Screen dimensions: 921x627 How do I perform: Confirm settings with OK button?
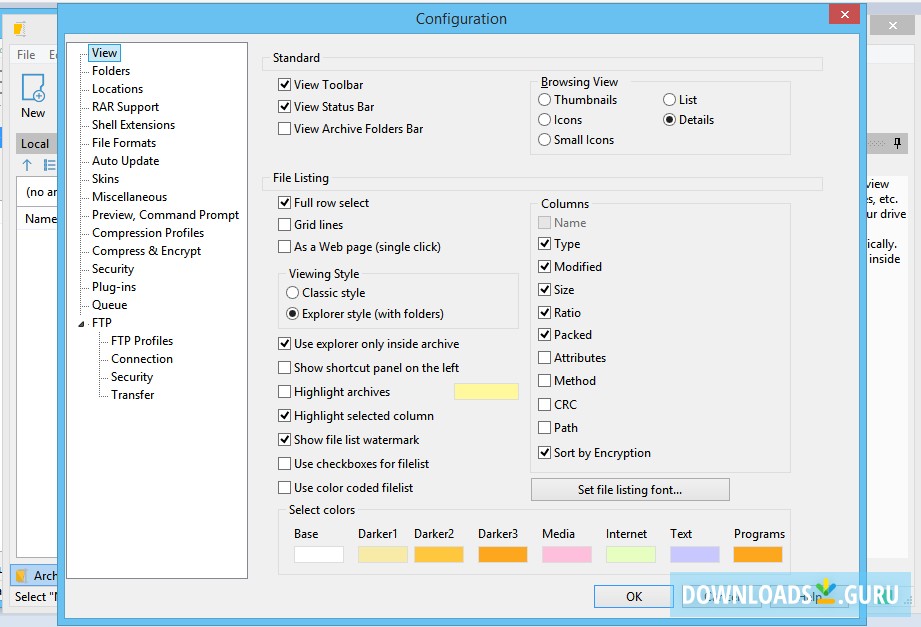(x=634, y=596)
